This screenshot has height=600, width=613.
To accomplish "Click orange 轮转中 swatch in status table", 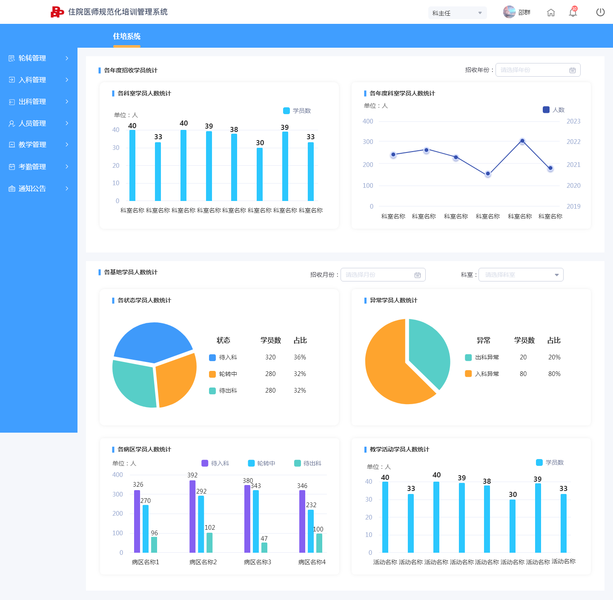I will coord(212,374).
